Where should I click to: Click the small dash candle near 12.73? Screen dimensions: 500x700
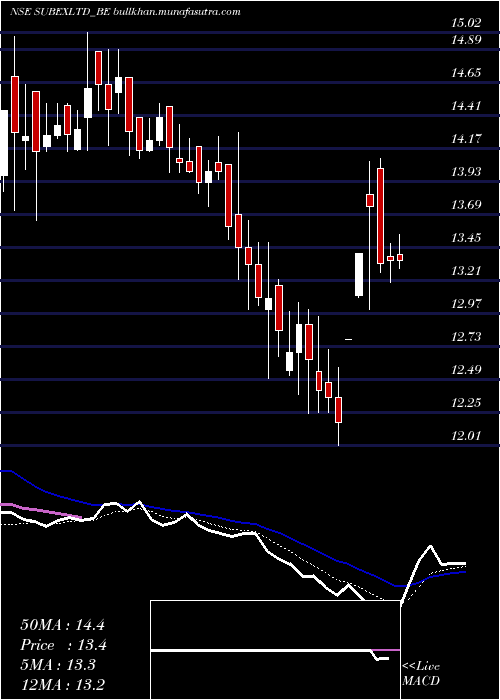click(349, 340)
